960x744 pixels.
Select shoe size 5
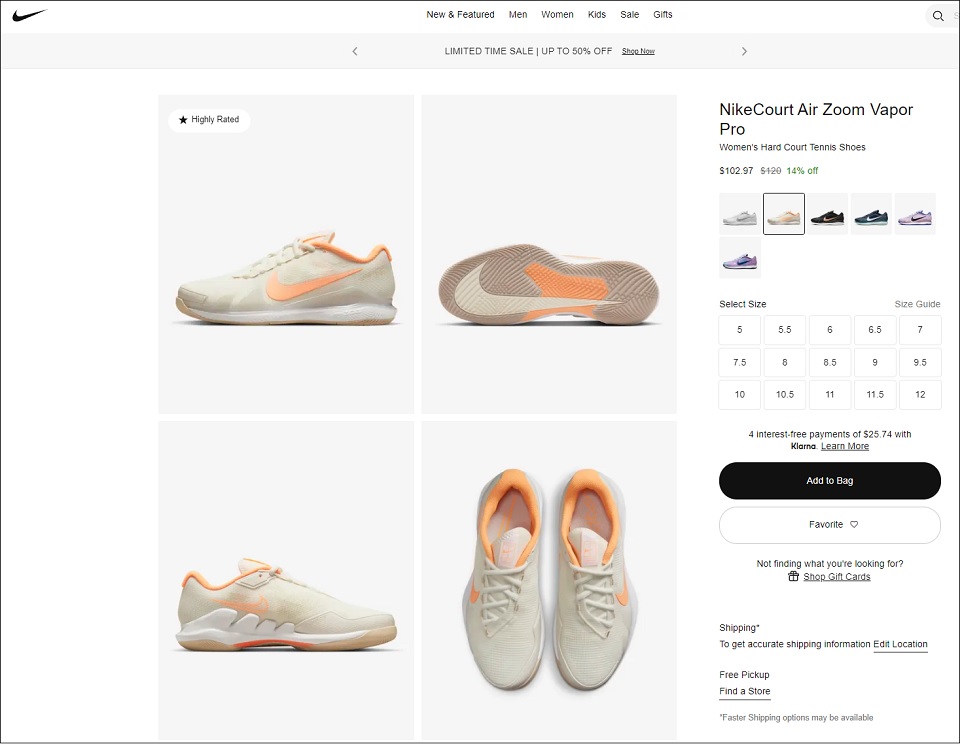(740, 330)
